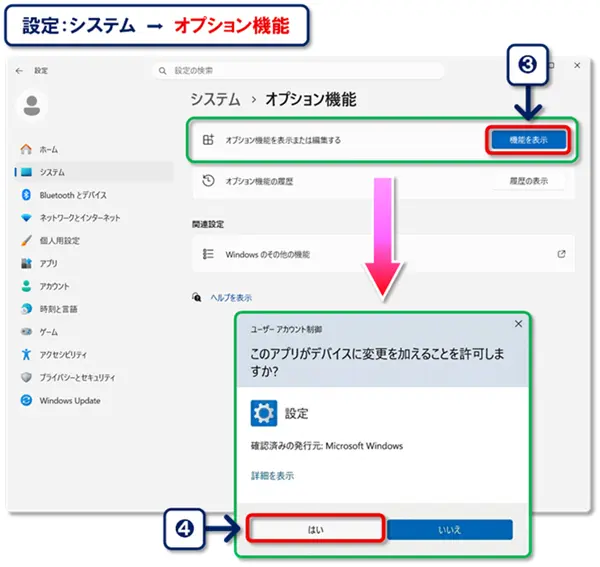The width and height of the screenshot is (600, 567).
Task: Click the privacy shield icon
Action: [26, 377]
